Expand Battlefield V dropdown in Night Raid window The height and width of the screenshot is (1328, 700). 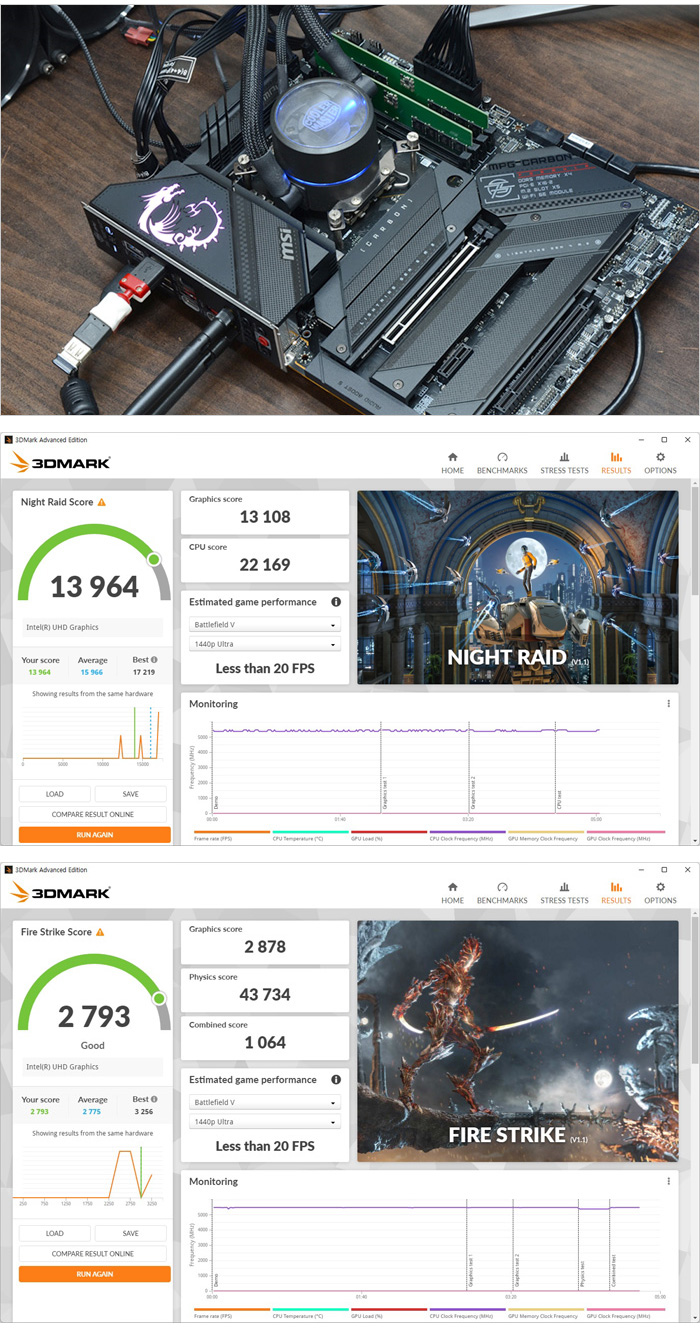(265, 624)
